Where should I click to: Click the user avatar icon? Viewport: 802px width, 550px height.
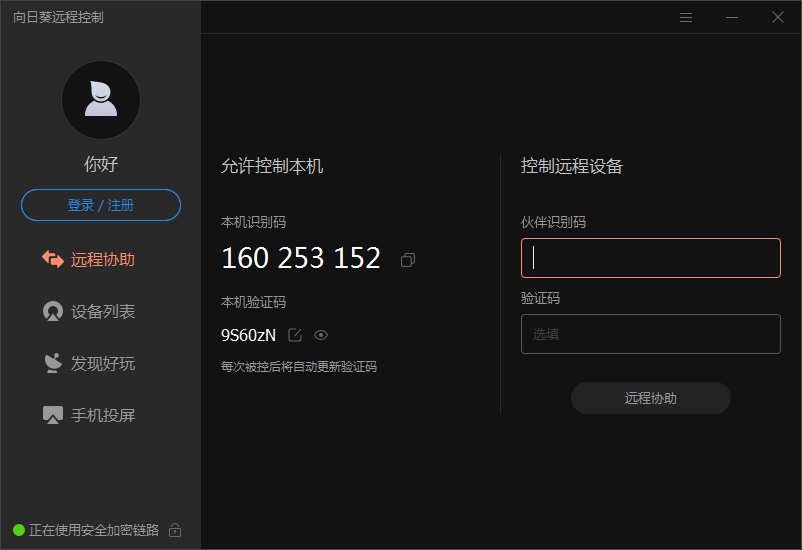(x=101, y=100)
